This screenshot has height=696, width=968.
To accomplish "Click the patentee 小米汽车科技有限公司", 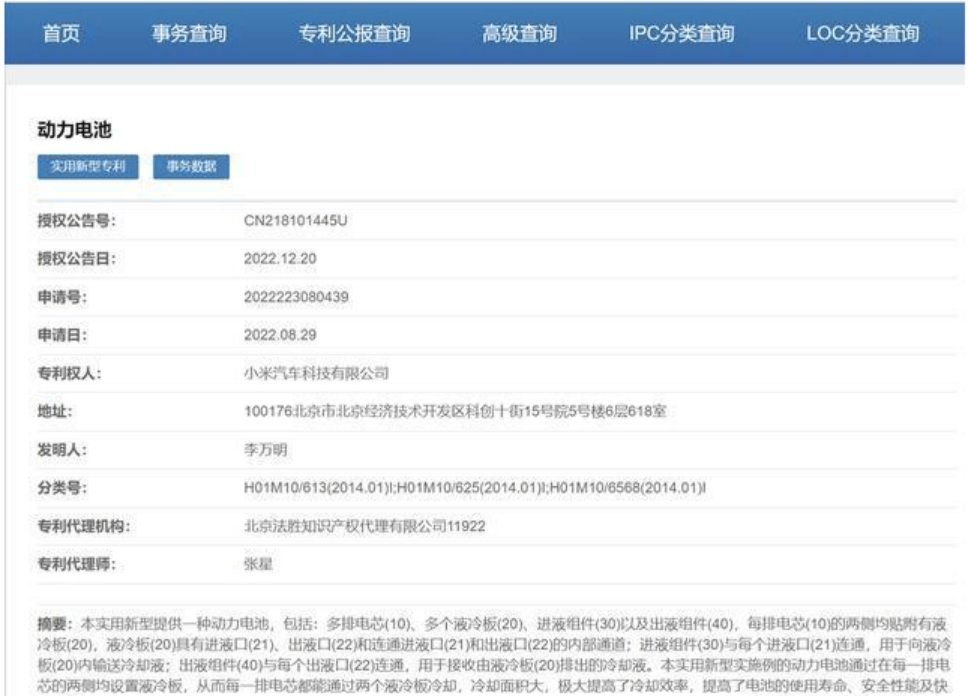I will [316, 373].
